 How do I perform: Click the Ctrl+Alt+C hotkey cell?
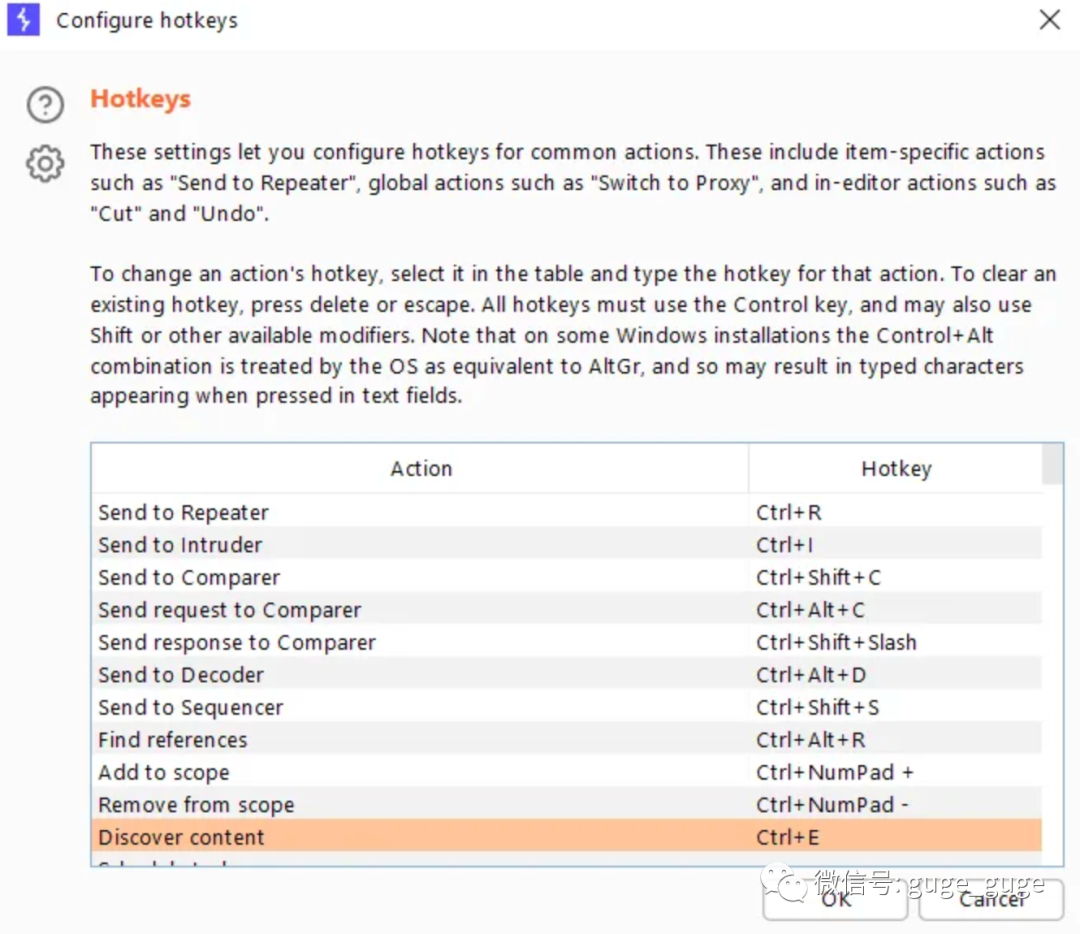click(895, 609)
